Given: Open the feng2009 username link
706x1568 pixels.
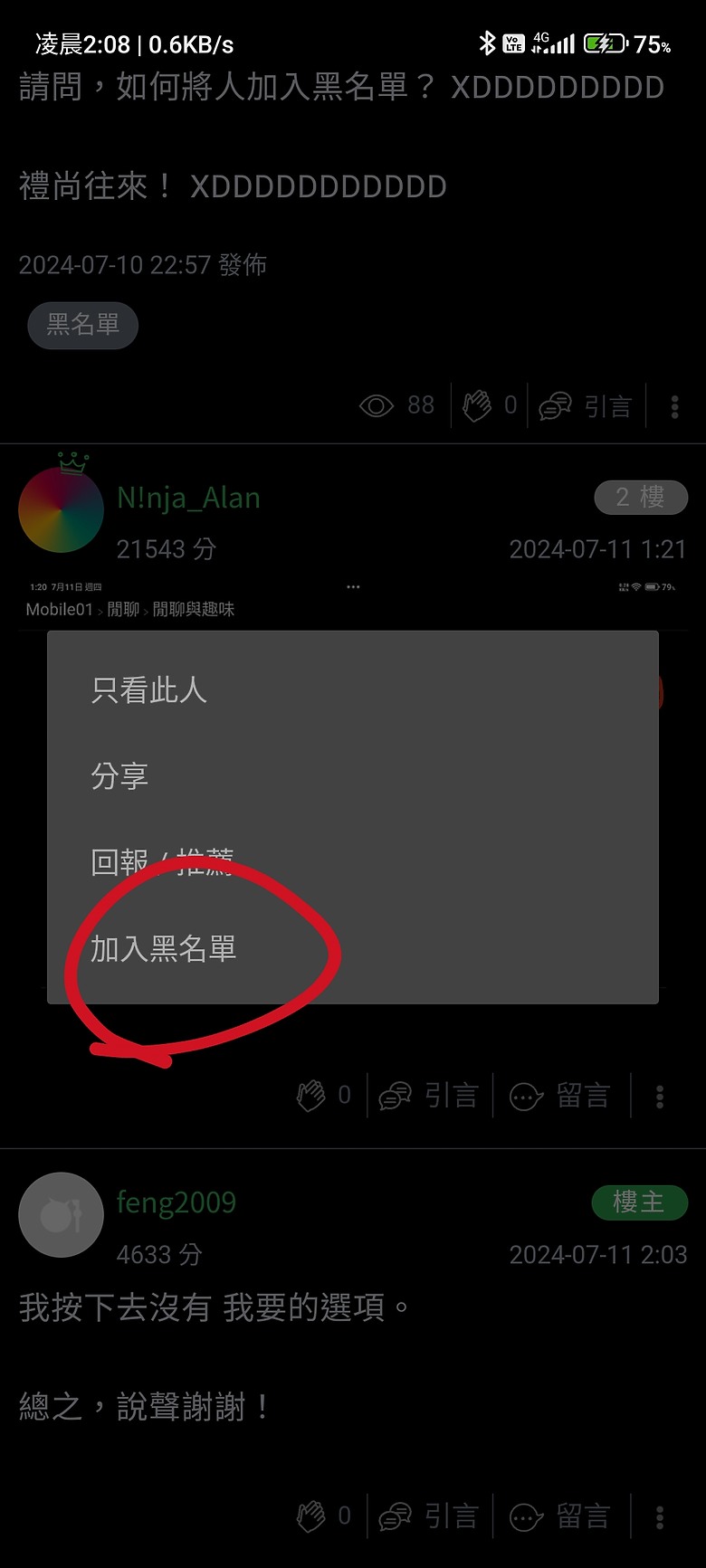Looking at the screenshot, I should 176,1202.
